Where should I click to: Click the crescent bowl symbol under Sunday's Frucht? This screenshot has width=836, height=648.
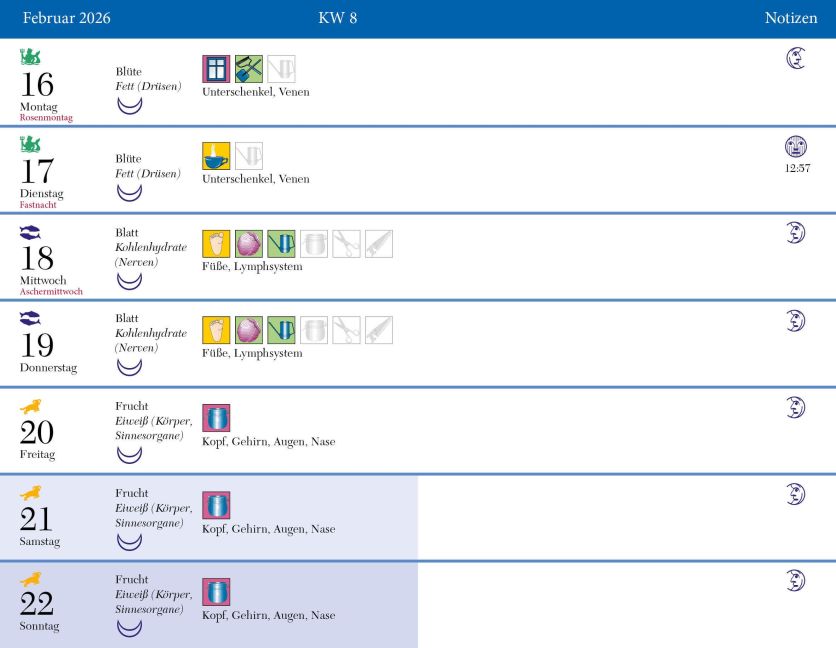click(x=130, y=628)
